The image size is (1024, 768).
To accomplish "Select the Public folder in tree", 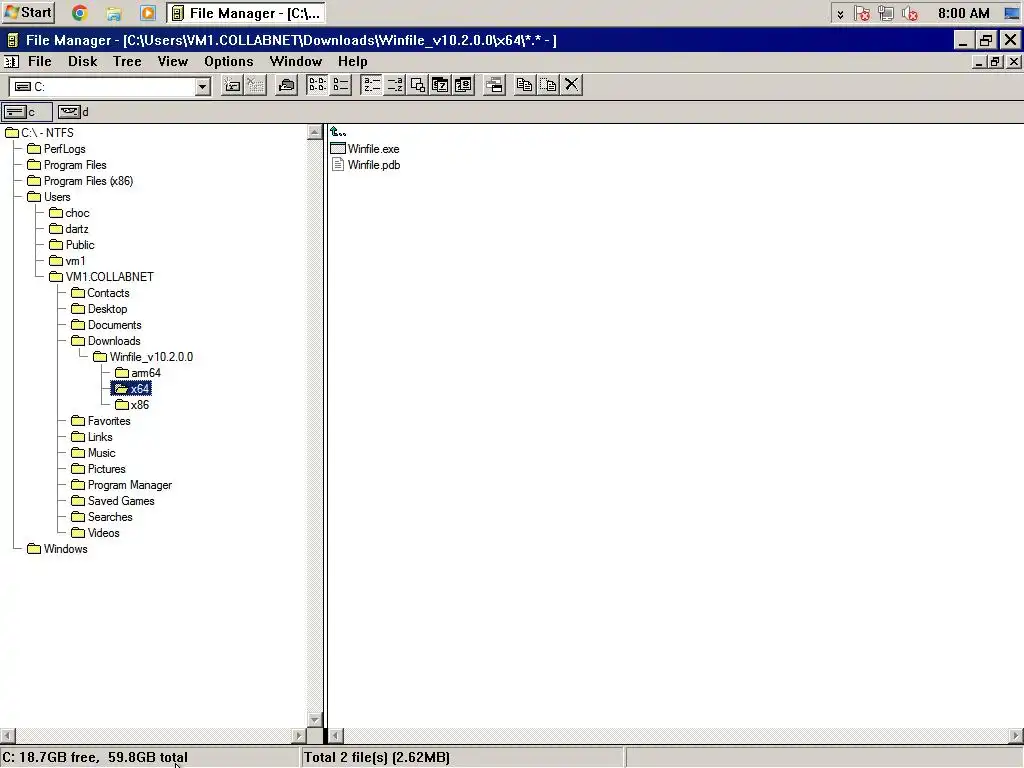I will click(x=72, y=245).
